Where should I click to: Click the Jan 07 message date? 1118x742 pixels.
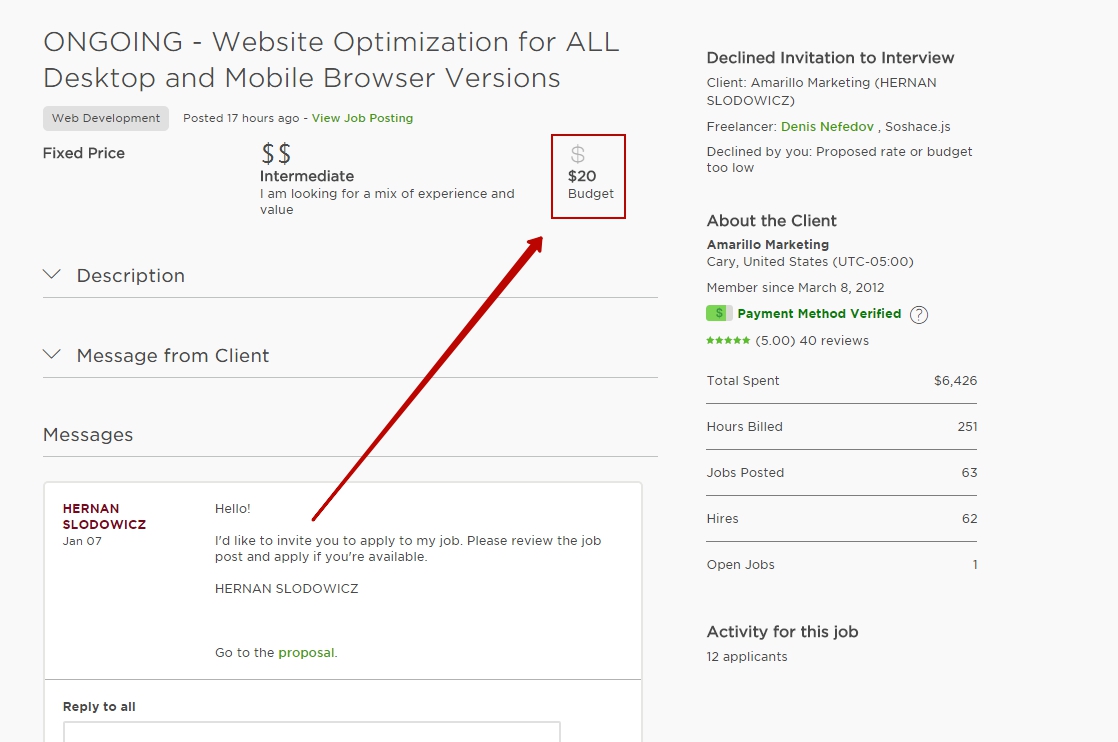coord(82,541)
